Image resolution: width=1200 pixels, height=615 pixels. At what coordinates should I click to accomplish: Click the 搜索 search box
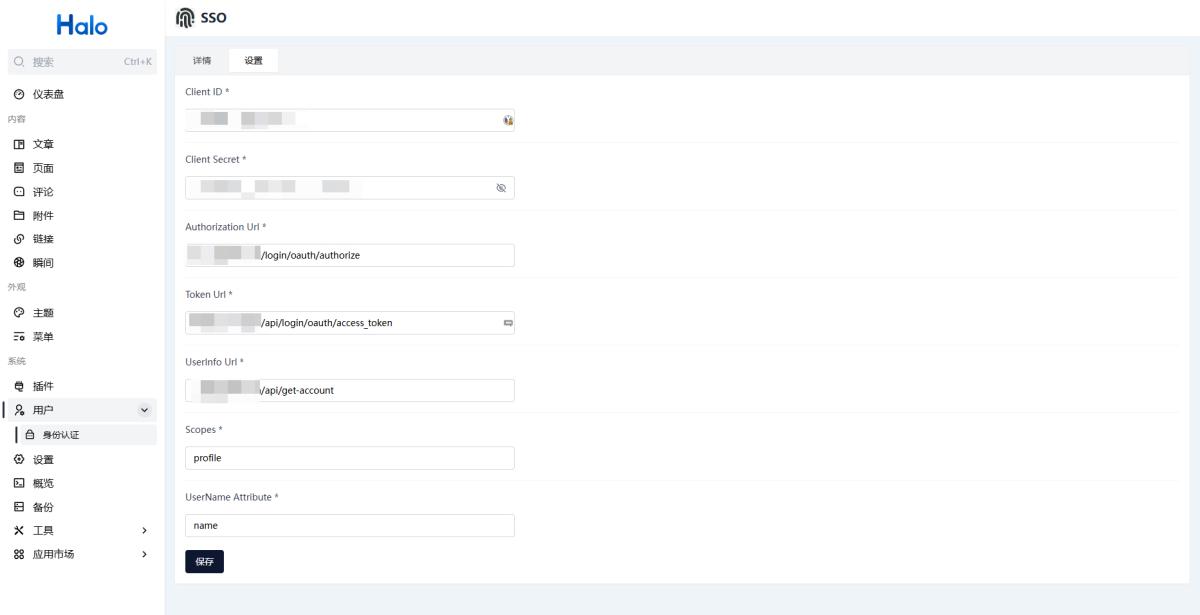point(80,62)
